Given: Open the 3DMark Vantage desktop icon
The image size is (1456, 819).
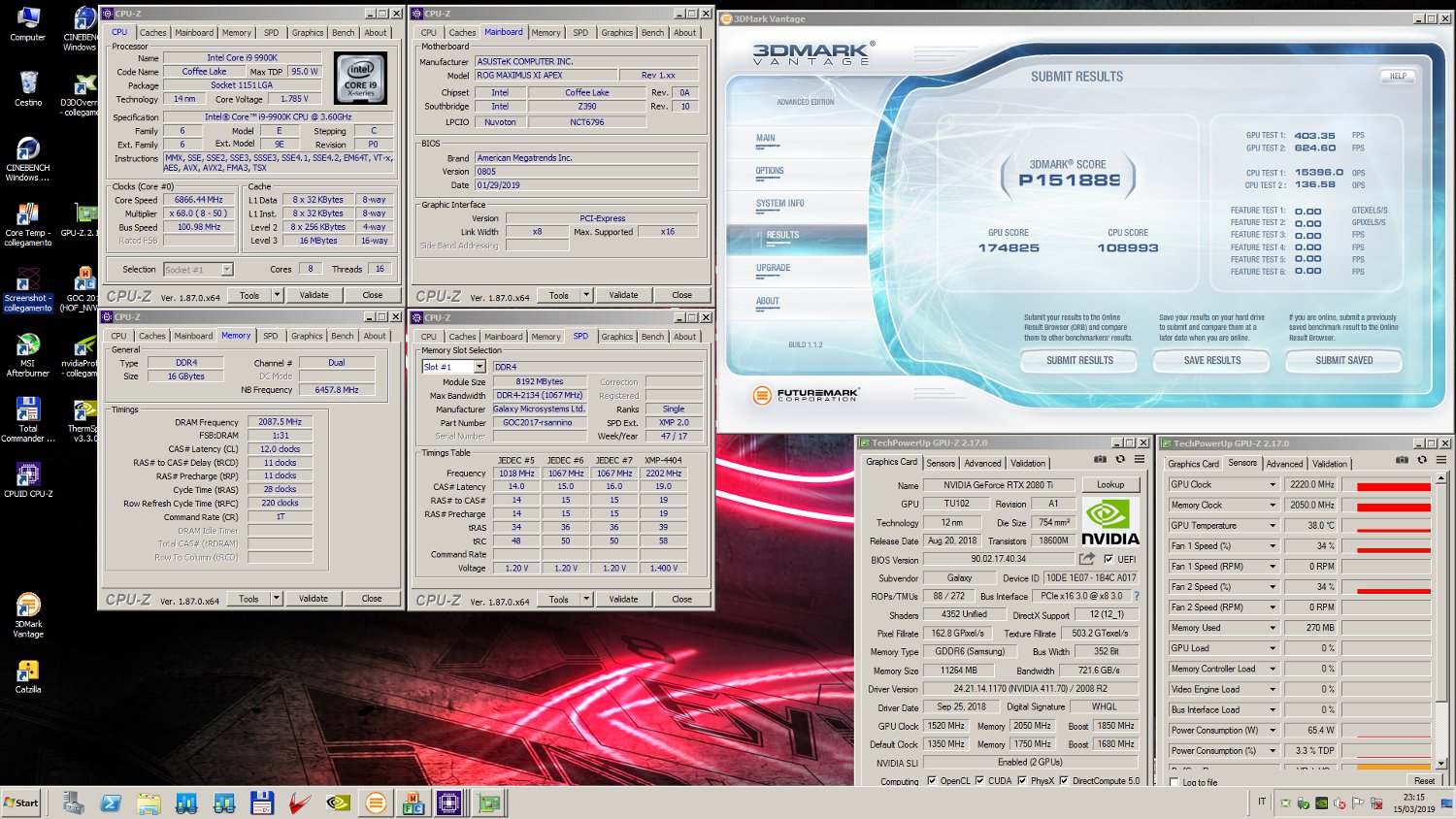Looking at the screenshot, I should click(x=28, y=616).
